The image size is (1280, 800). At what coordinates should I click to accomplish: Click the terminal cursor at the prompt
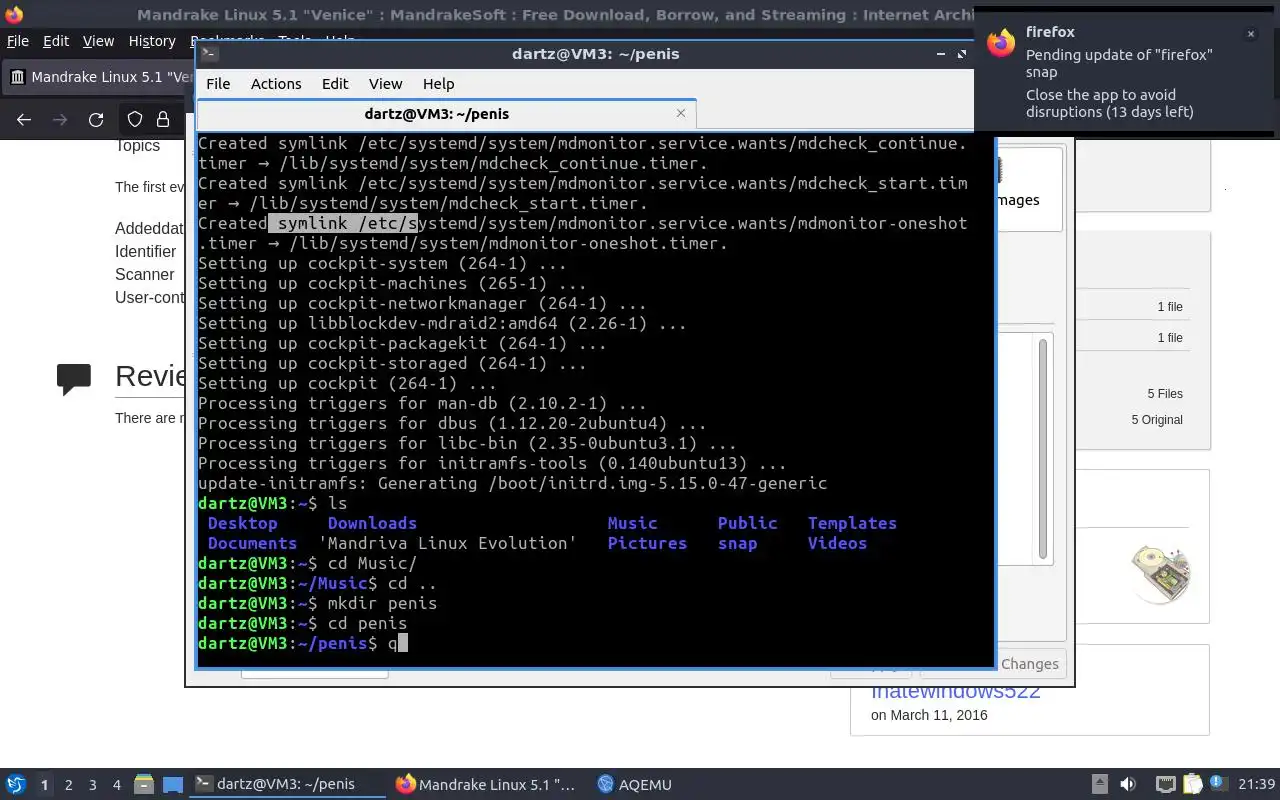point(403,643)
